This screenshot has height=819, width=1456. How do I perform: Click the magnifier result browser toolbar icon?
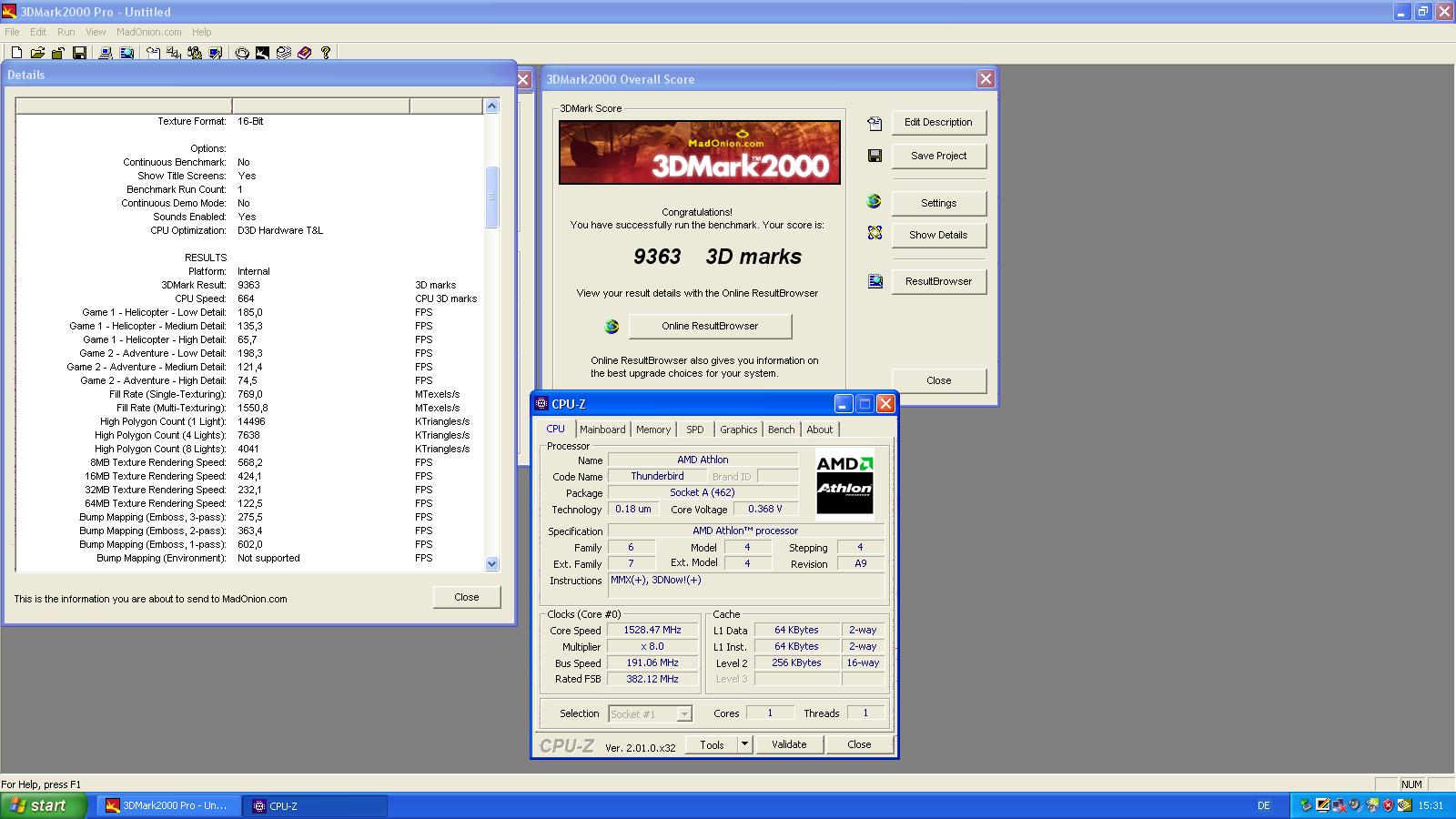pos(126,53)
